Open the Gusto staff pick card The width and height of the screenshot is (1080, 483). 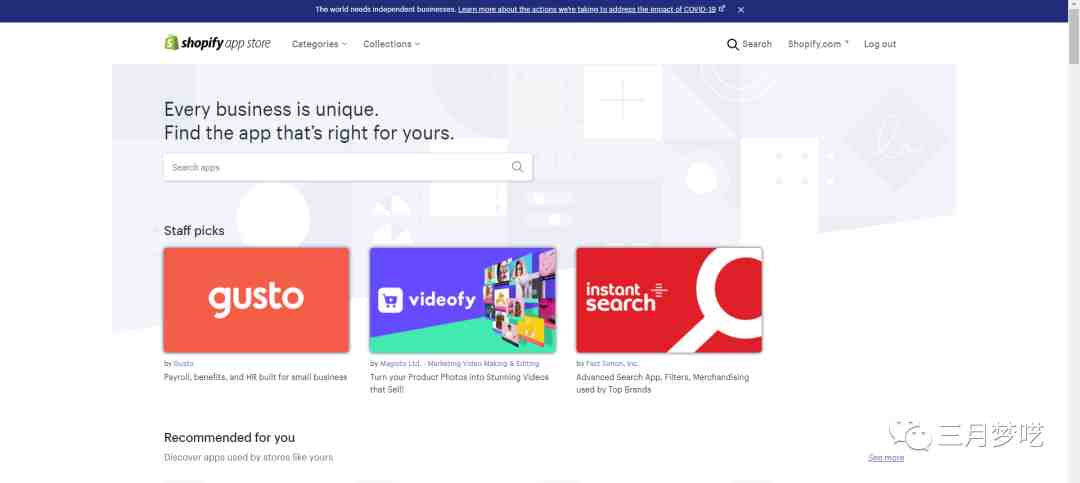[x=256, y=300]
